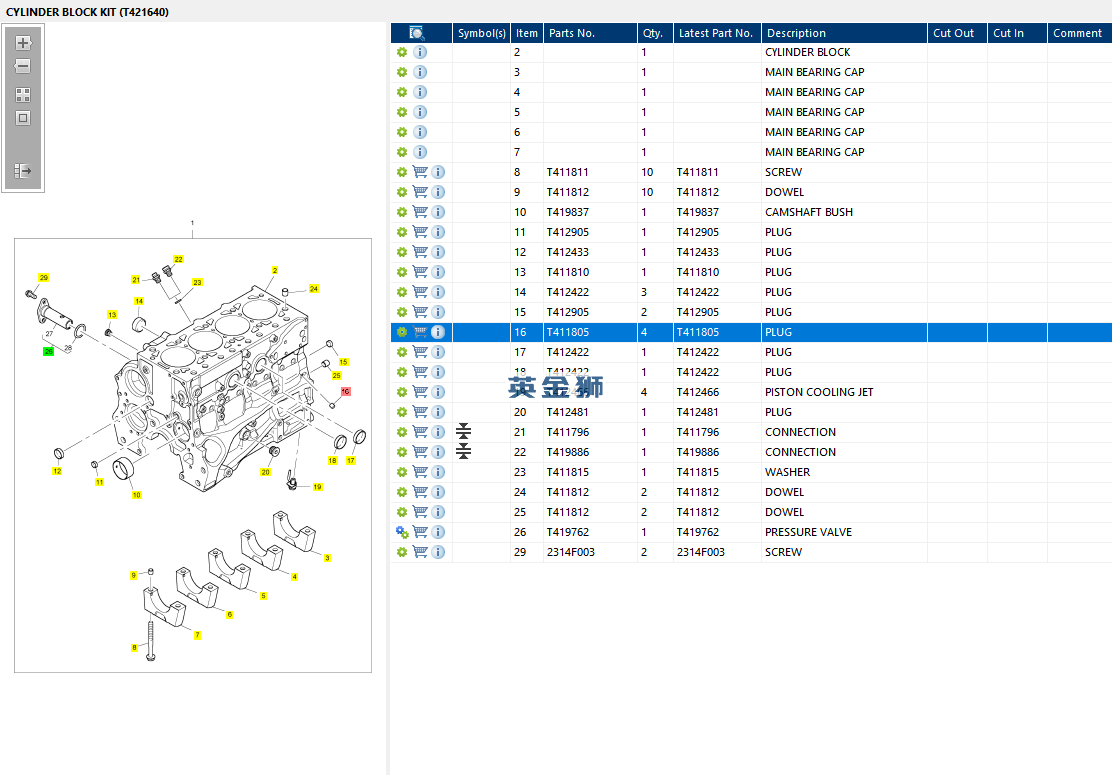Click the Qty. column header
This screenshot has height=775, width=1112.
tap(654, 33)
